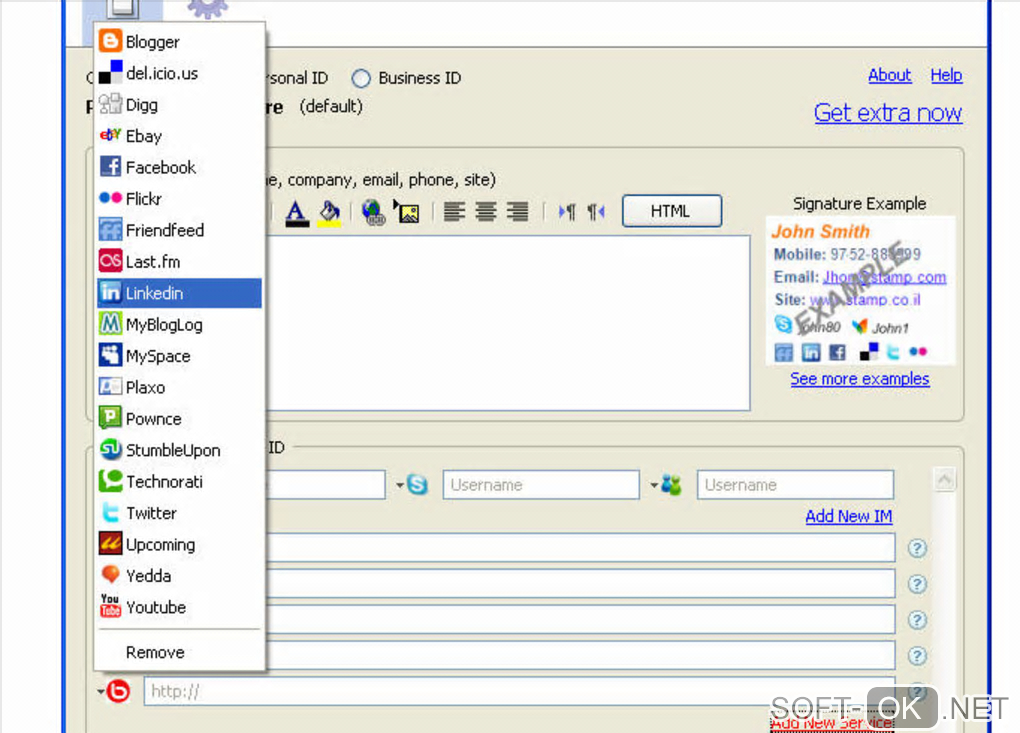Click Add New IM link

click(x=848, y=516)
